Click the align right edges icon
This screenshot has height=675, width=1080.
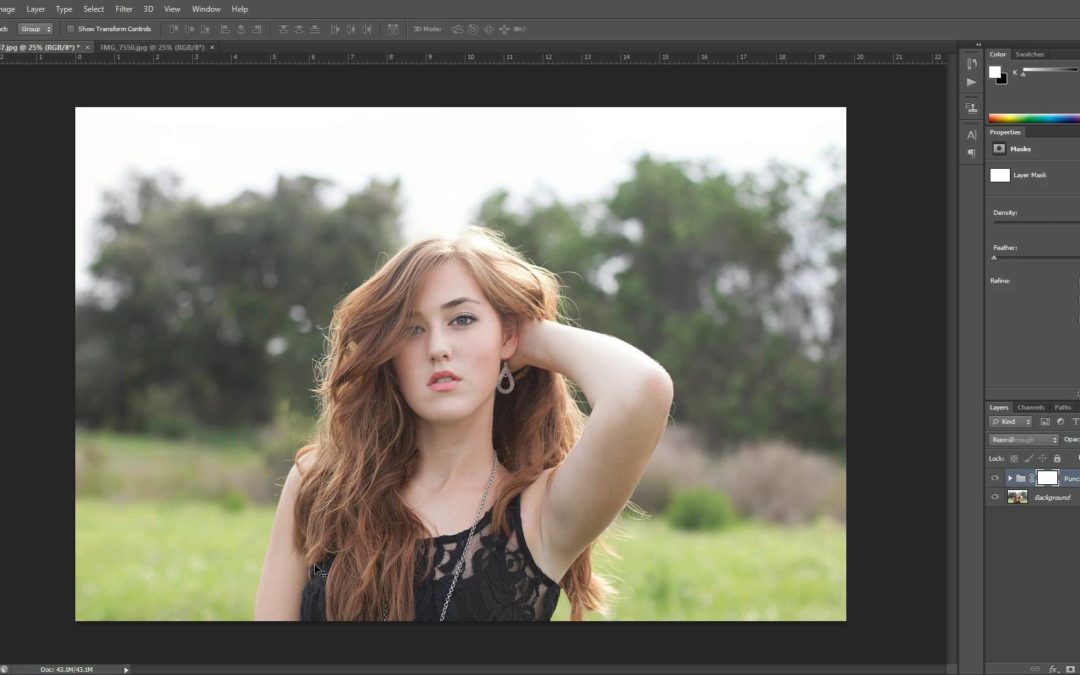click(256, 29)
